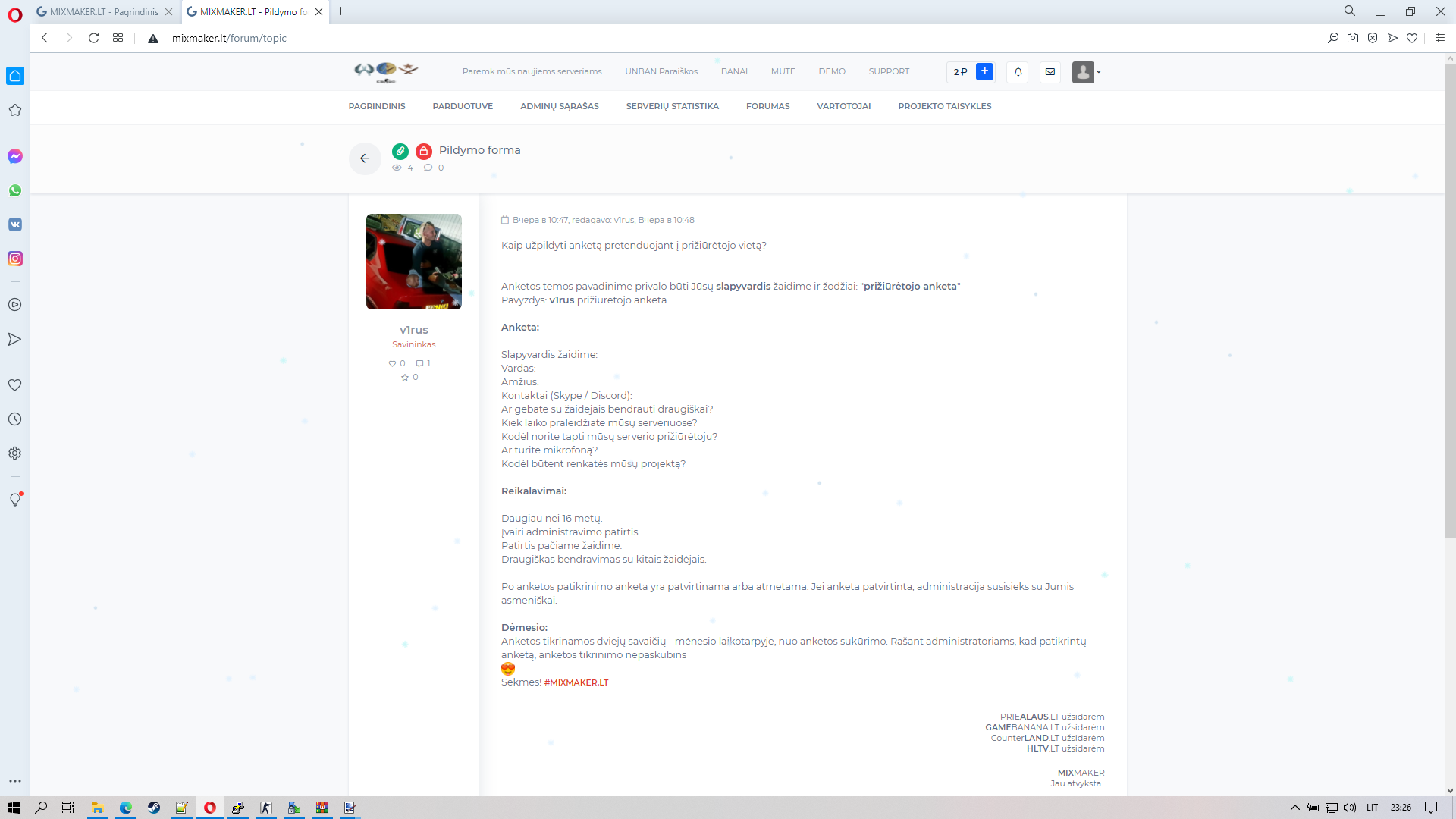
Task: Go back in browser history
Action: [45, 38]
